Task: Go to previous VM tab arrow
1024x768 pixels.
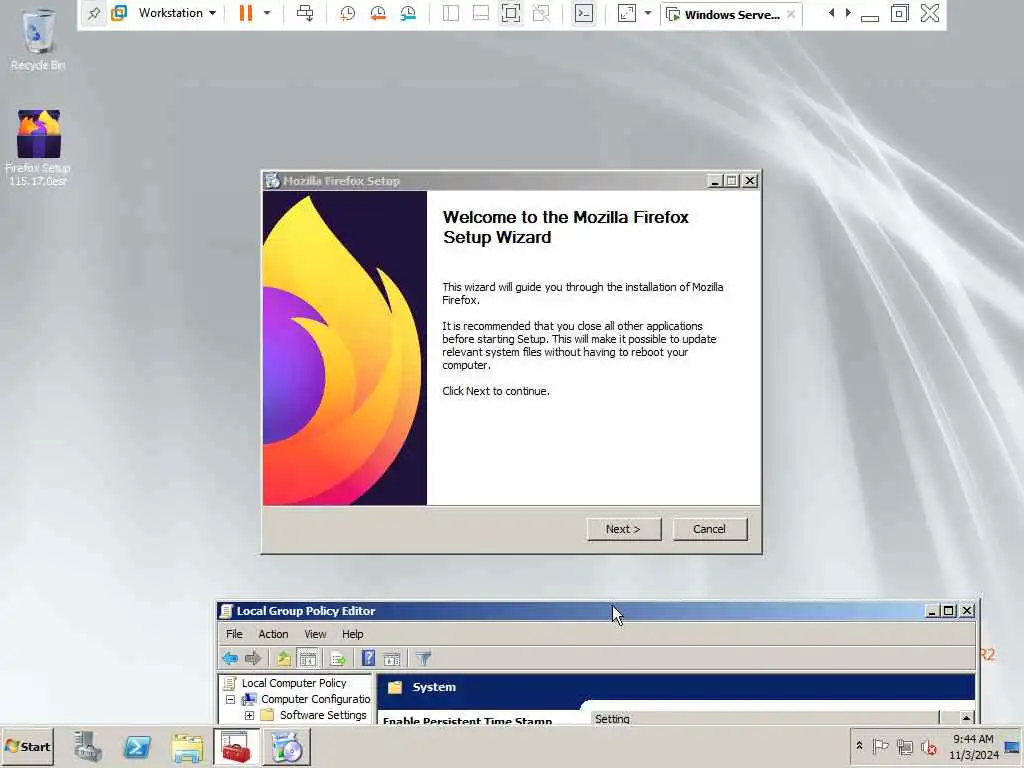Action: [831, 13]
